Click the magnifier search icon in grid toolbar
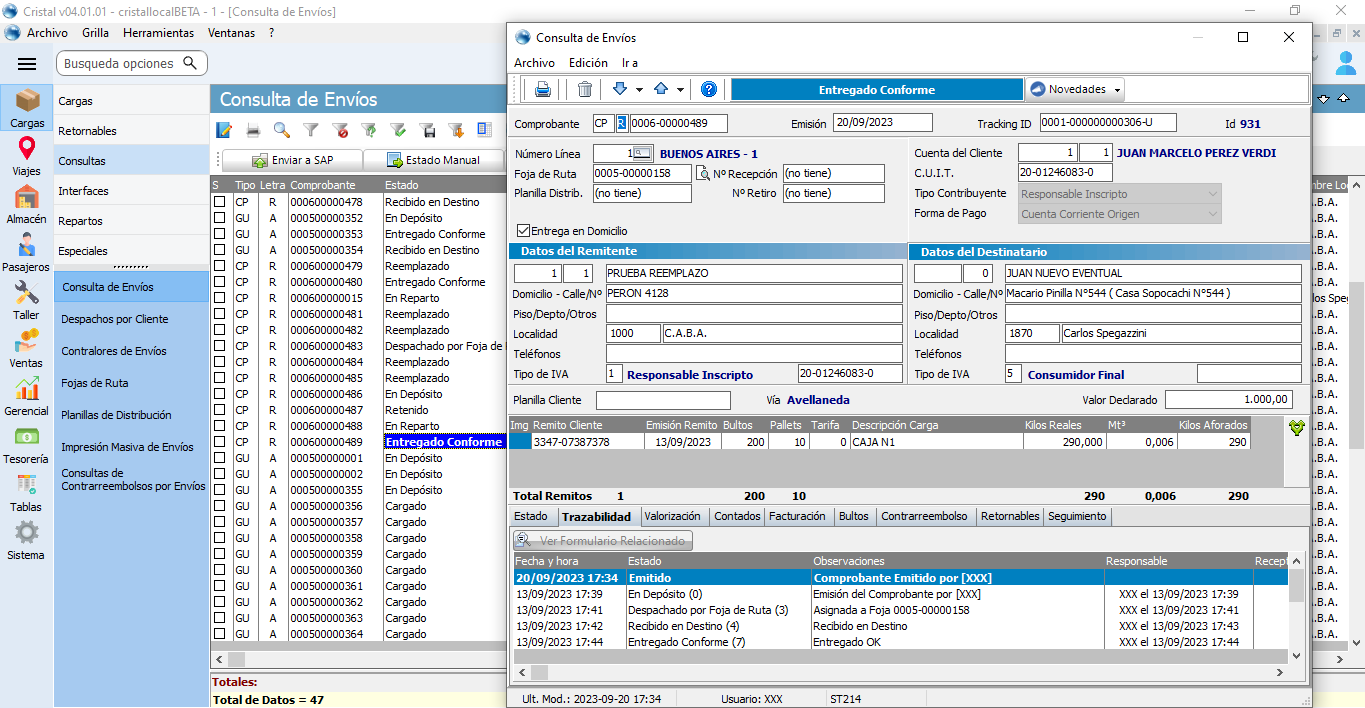This screenshot has width=1365, height=708. pos(282,130)
